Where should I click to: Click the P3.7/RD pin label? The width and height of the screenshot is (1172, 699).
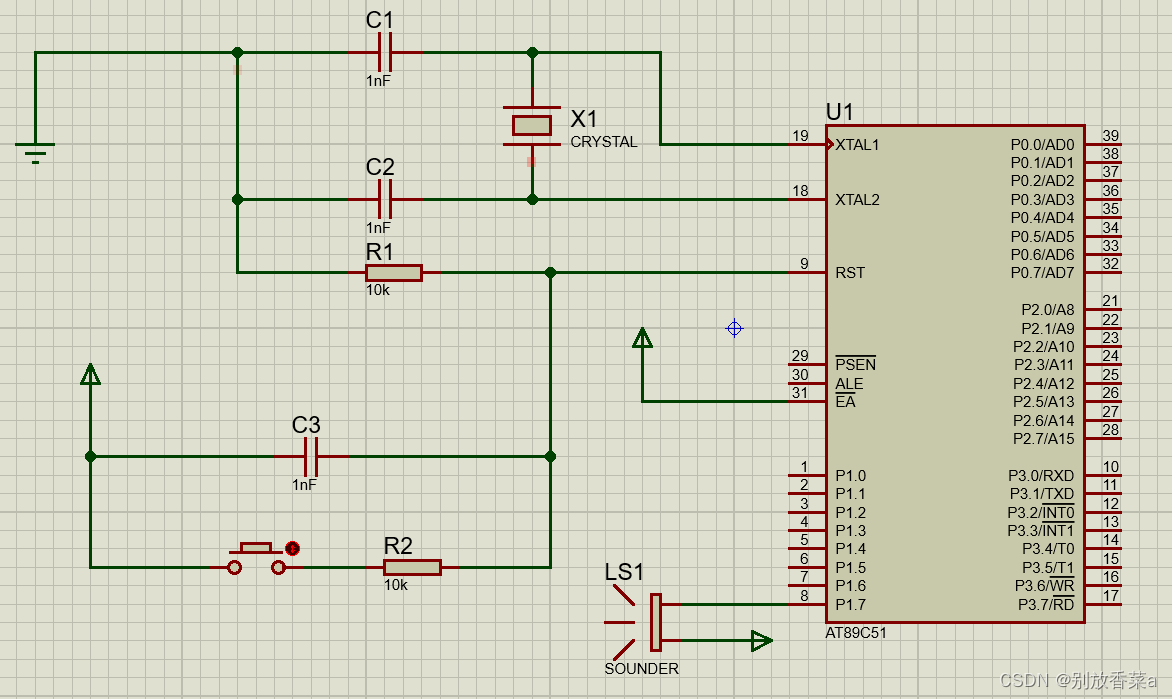[1046, 604]
